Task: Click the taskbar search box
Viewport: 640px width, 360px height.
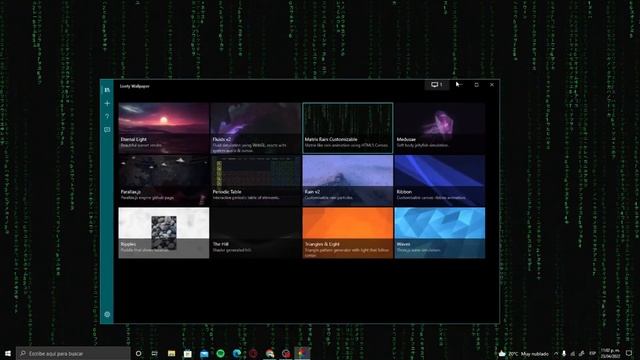Action: pyautogui.click(x=73, y=353)
